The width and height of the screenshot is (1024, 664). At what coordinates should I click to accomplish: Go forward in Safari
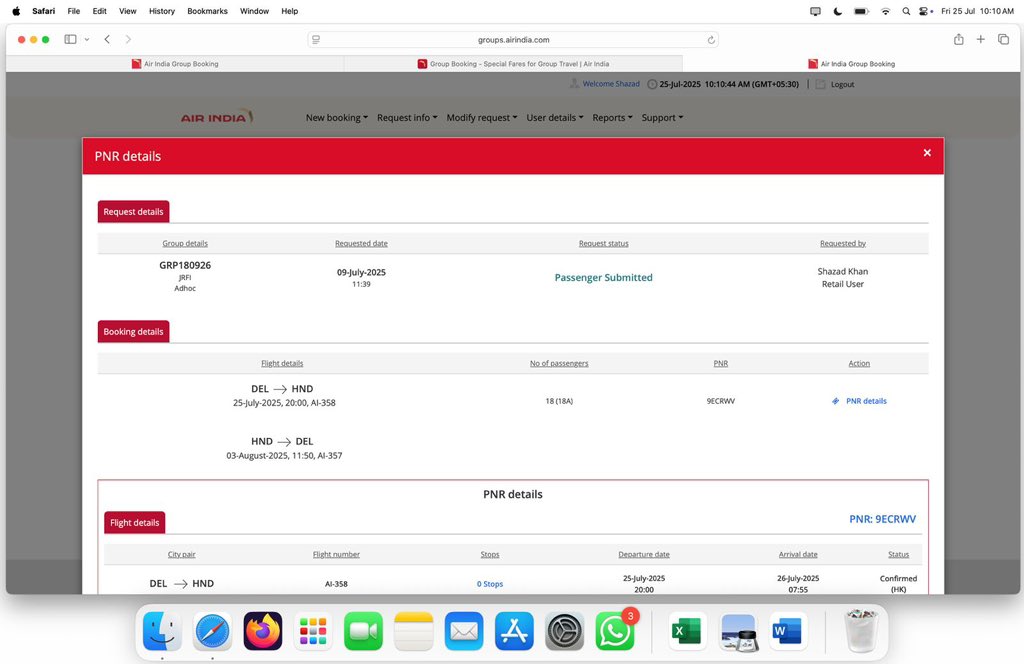[128, 39]
